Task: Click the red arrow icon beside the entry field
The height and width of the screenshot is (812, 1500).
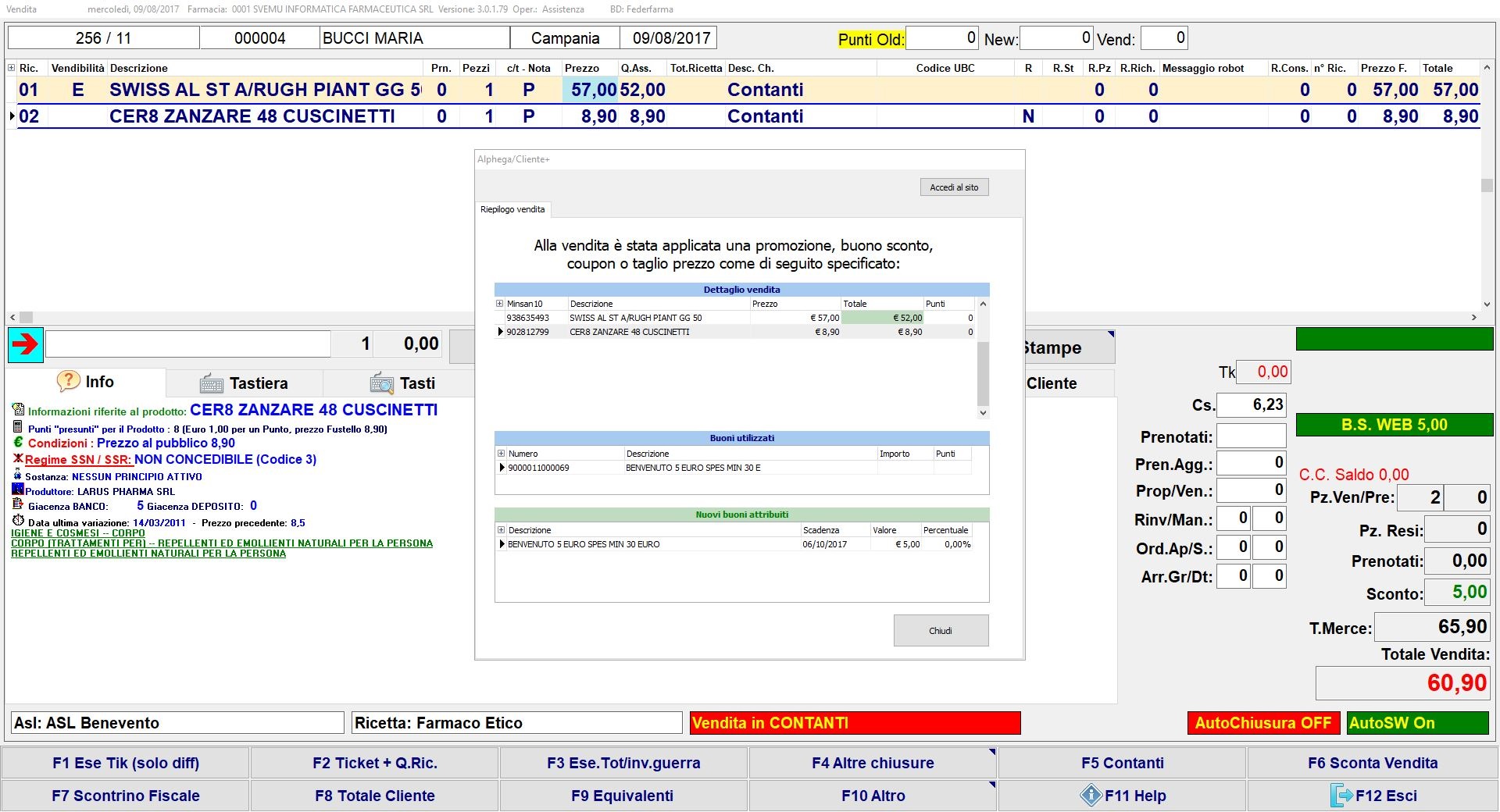Action: (26, 344)
